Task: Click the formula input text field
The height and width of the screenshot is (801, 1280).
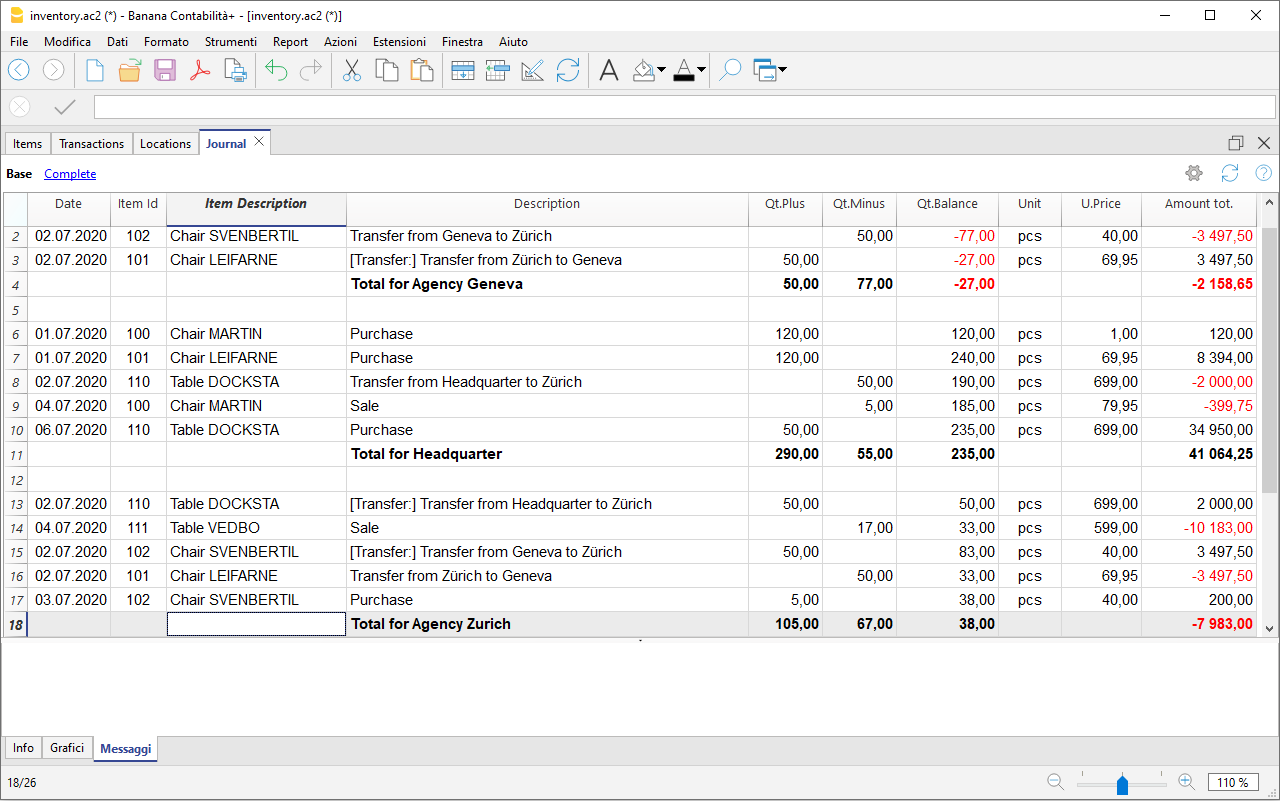Action: pyautogui.click(x=684, y=107)
